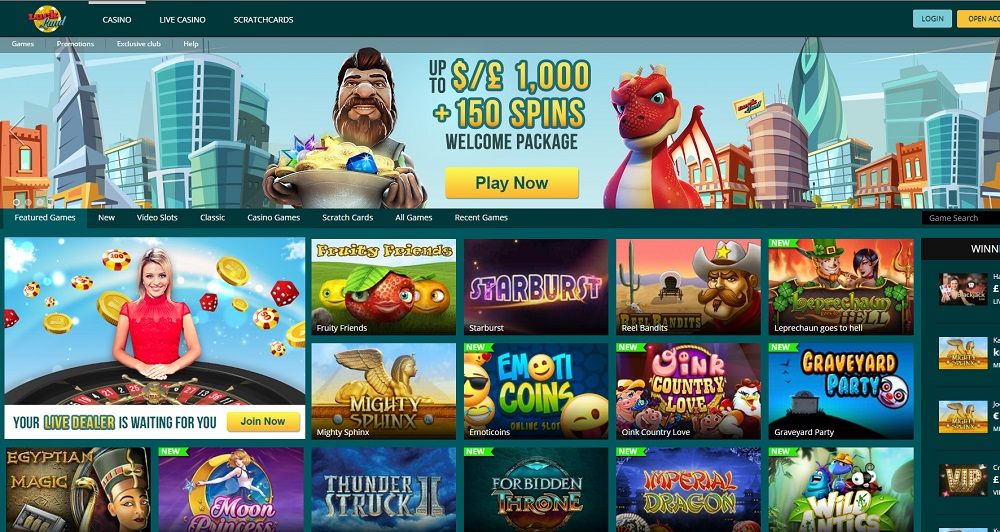Open Reel Bandits game tile

[x=688, y=287]
